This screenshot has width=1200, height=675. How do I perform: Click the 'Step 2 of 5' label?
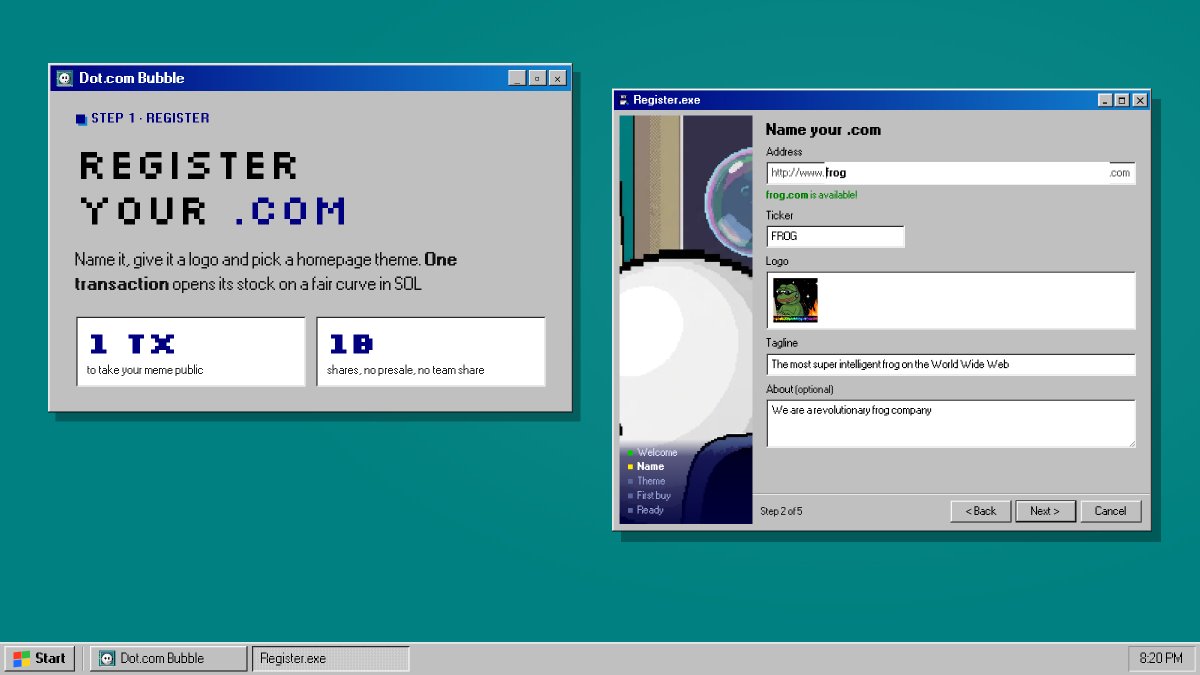pyautogui.click(x=781, y=511)
